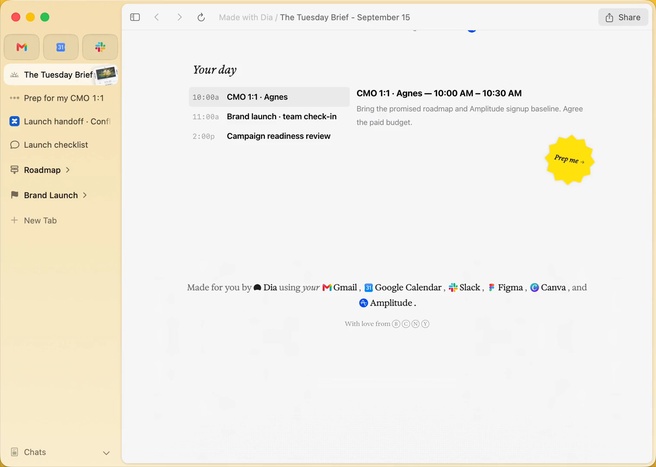Screen dimensions: 656x467
Task: Click the Slack link in footer
Action: click(x=464, y=287)
